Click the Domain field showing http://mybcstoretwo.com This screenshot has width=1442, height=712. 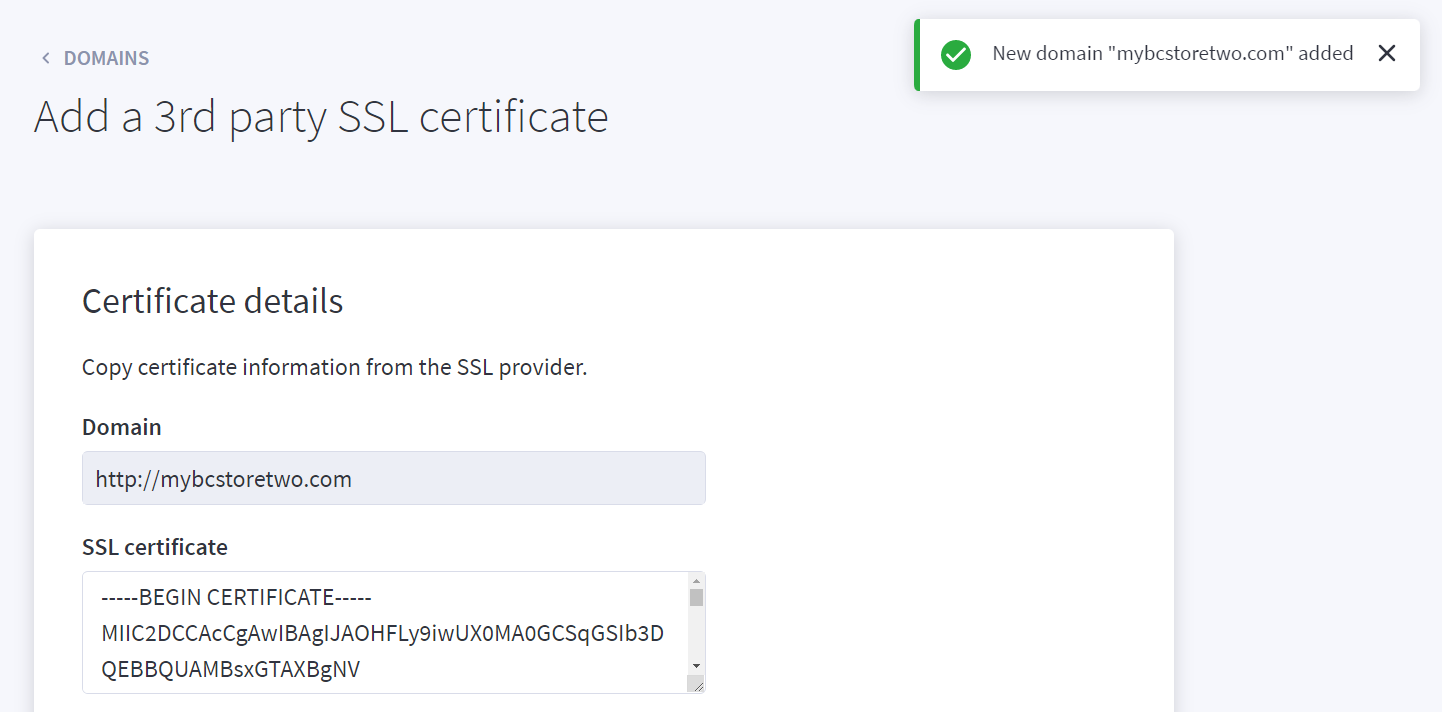pos(393,478)
